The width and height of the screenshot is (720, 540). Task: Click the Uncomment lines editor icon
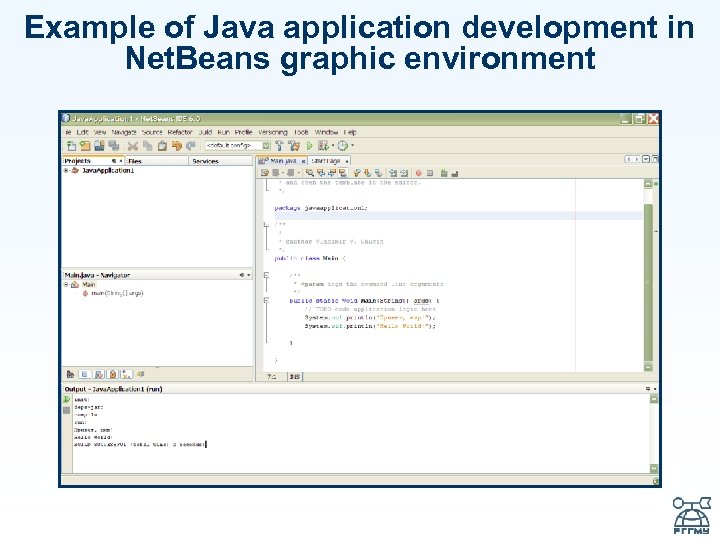pyautogui.click(x=455, y=173)
